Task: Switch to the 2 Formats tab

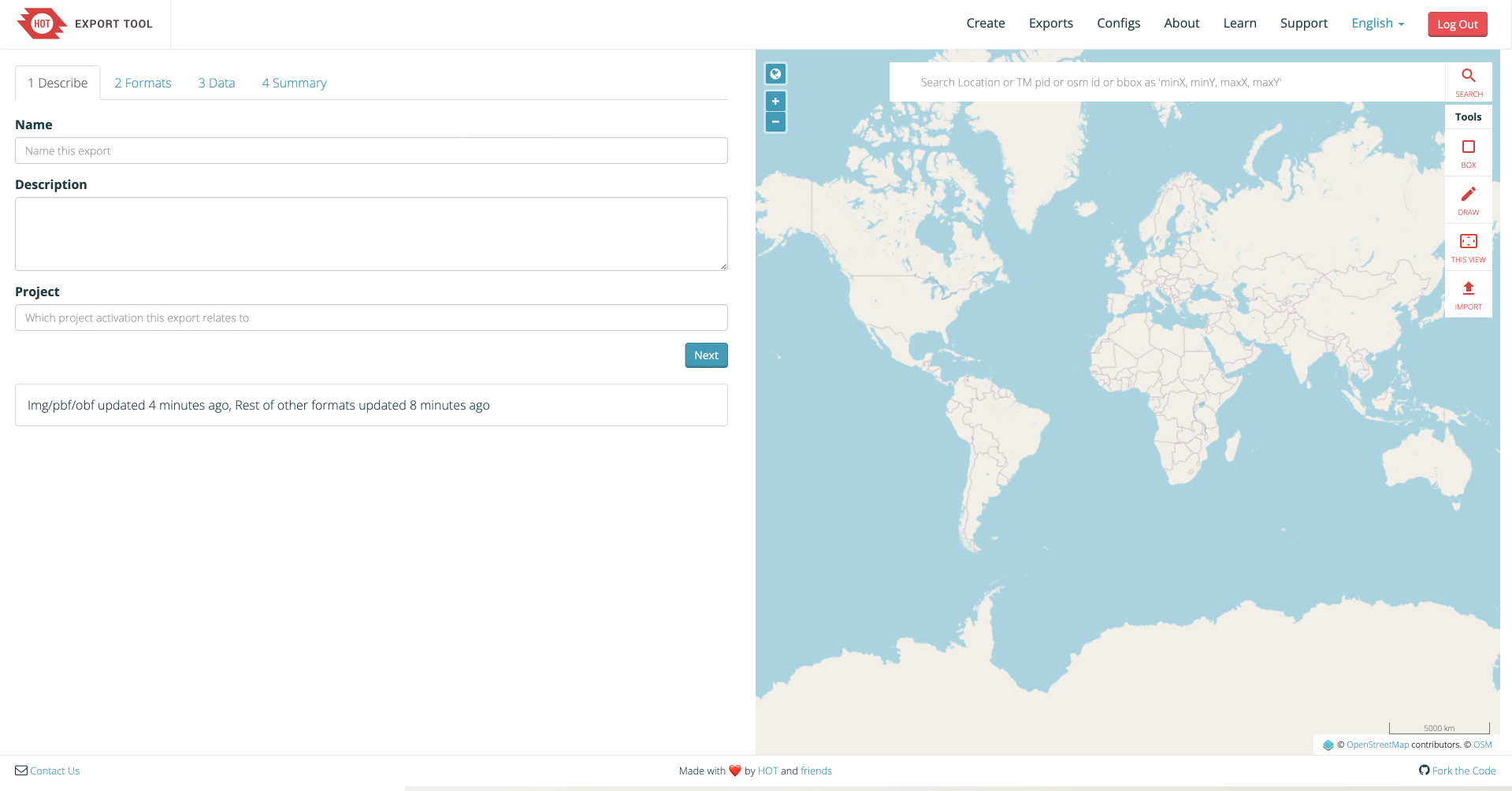Action: pyautogui.click(x=143, y=83)
